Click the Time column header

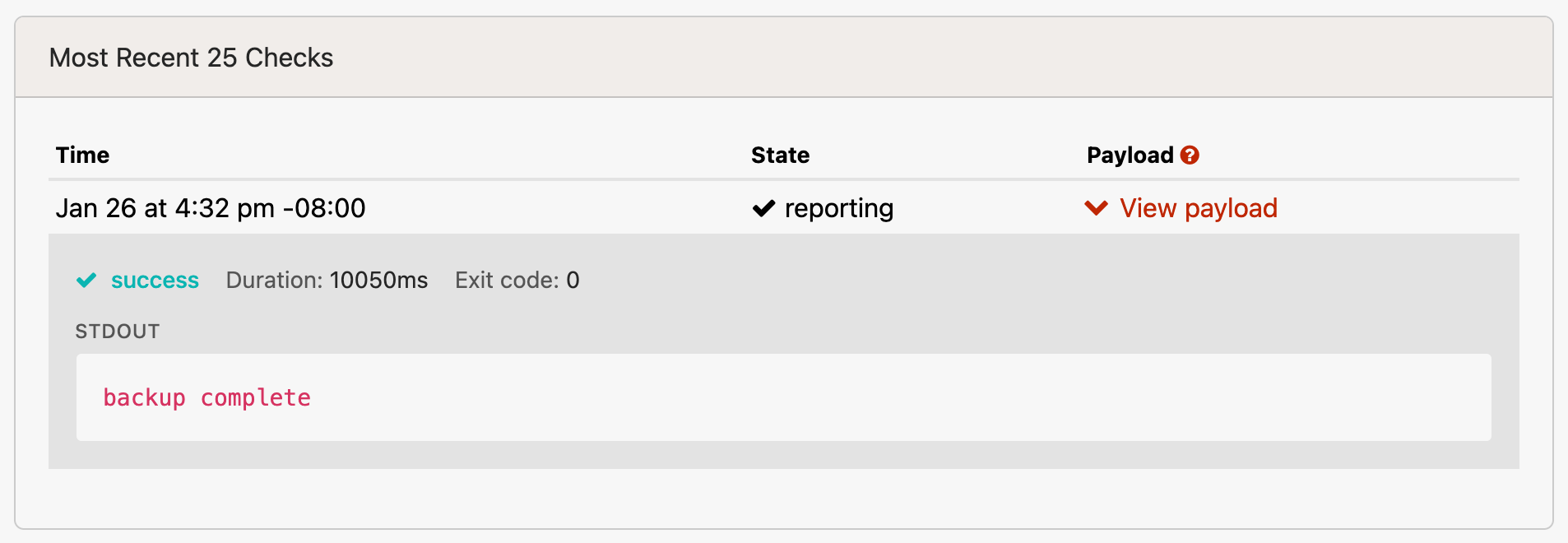click(82, 155)
